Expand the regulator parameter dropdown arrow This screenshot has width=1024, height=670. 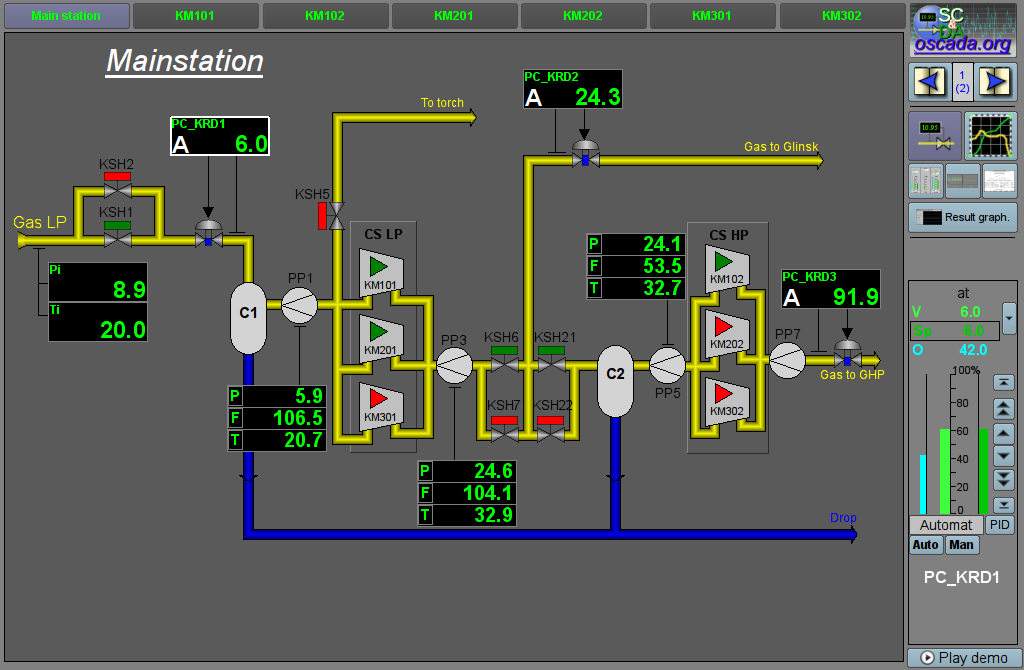click(x=1008, y=319)
